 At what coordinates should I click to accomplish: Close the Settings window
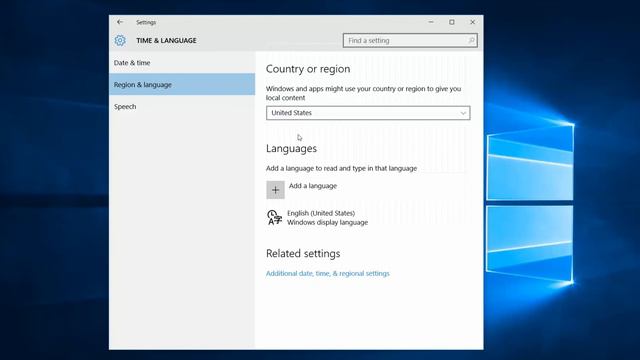pyautogui.click(x=473, y=22)
